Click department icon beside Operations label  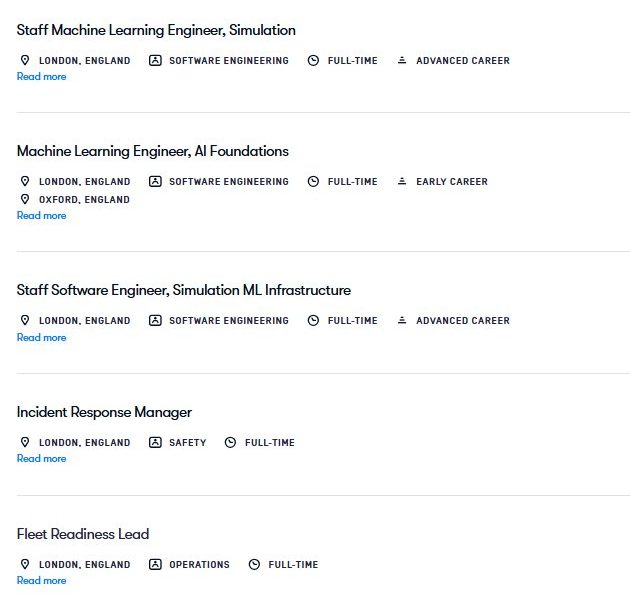pos(155,565)
